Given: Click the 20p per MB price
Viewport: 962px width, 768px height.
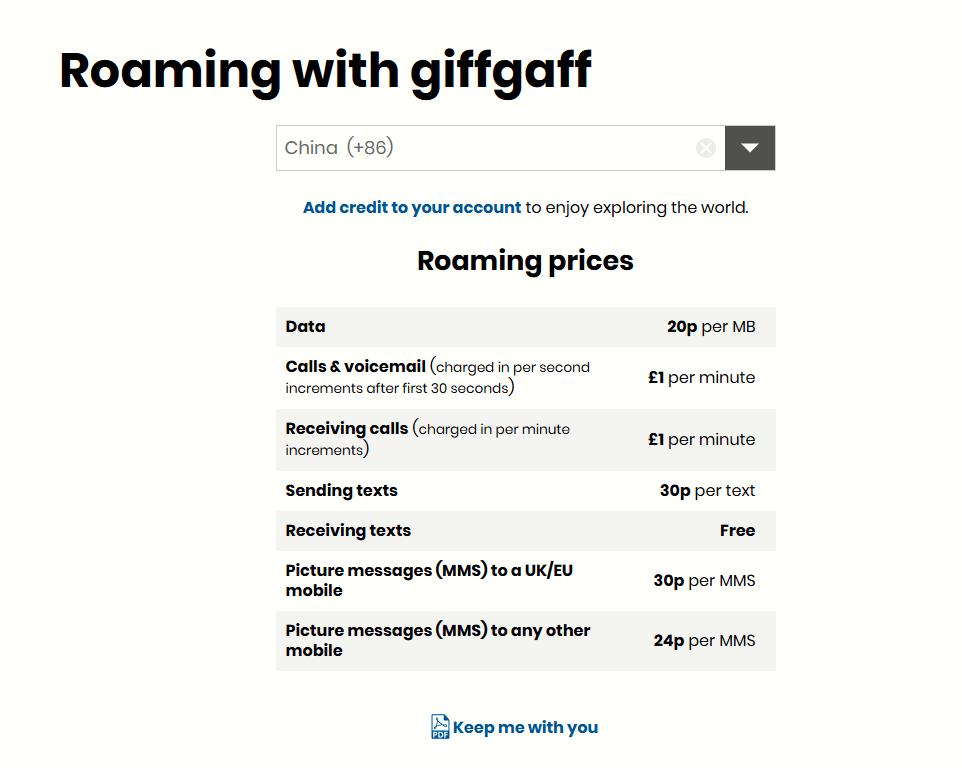Looking at the screenshot, I should coord(711,327).
